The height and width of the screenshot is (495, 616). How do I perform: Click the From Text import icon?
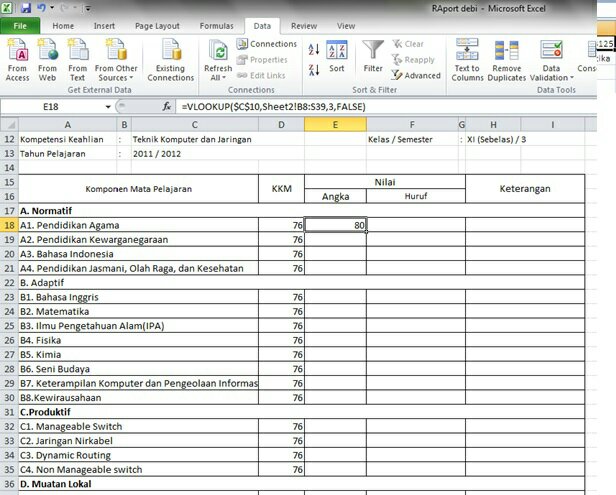(77, 59)
